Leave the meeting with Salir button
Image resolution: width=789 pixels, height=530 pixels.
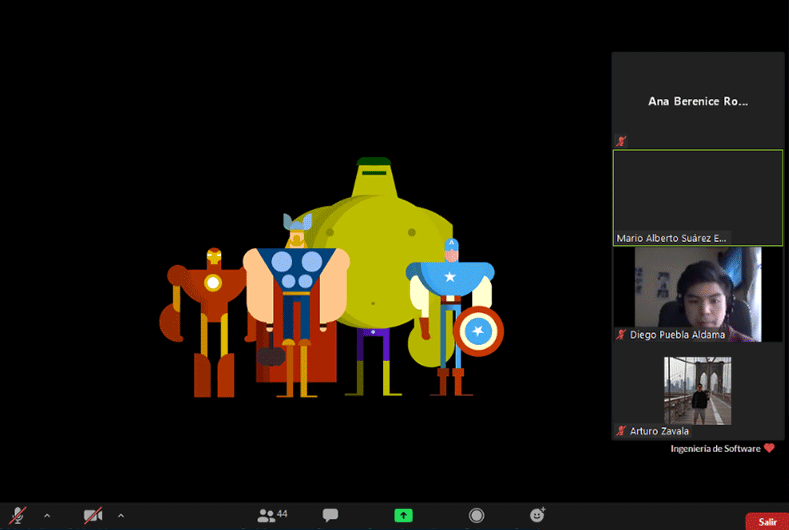(x=767, y=521)
